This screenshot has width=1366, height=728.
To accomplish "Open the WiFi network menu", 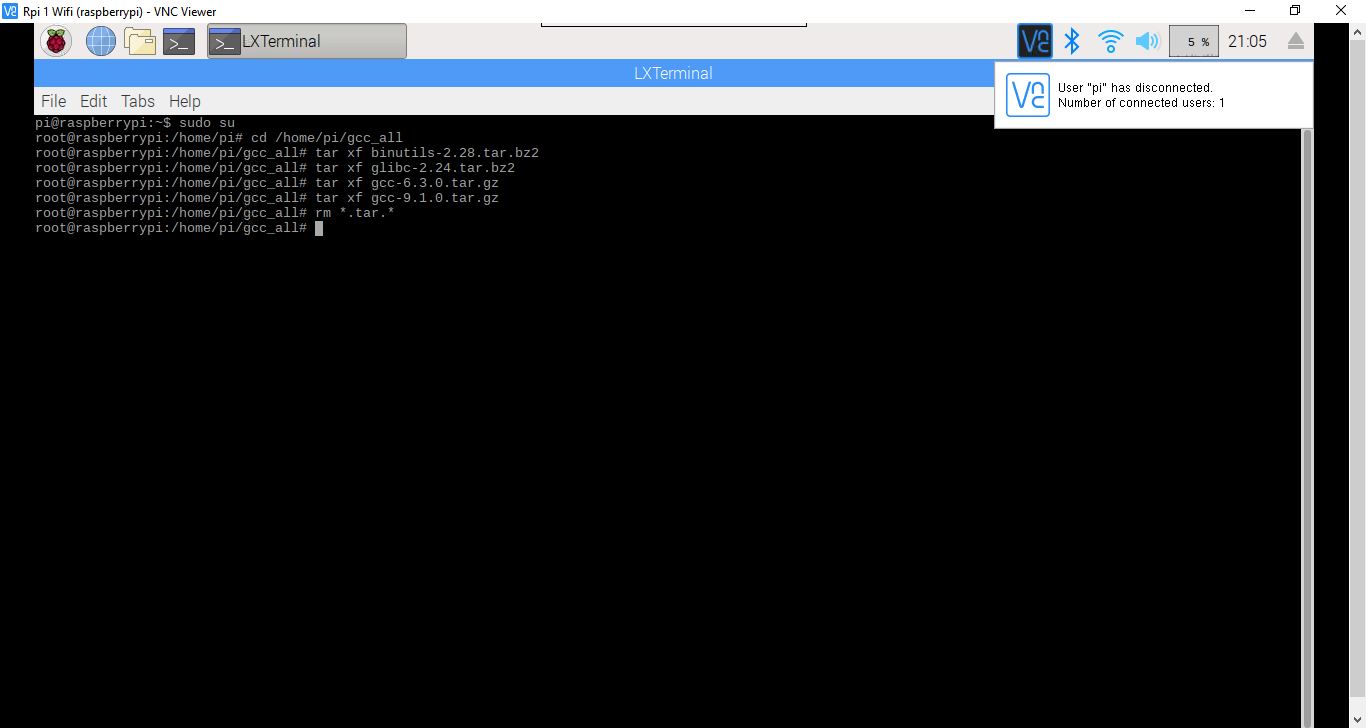I will tap(1110, 41).
